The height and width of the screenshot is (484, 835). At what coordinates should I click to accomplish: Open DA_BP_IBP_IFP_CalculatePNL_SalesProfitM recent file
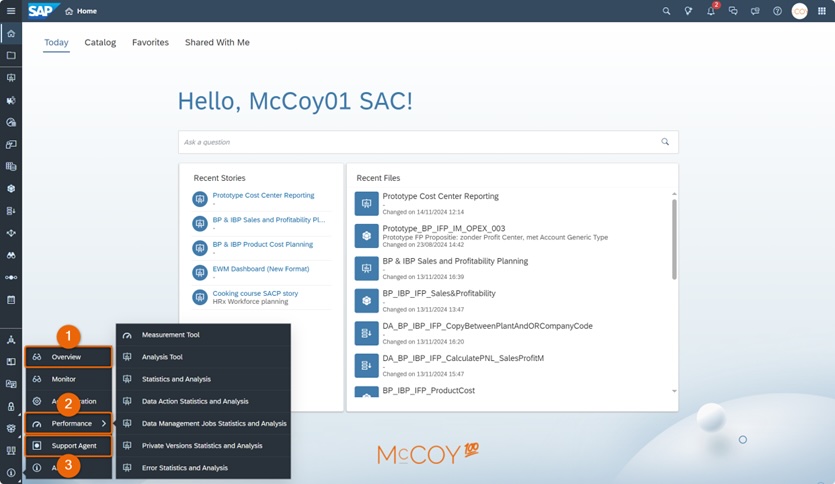(x=463, y=358)
